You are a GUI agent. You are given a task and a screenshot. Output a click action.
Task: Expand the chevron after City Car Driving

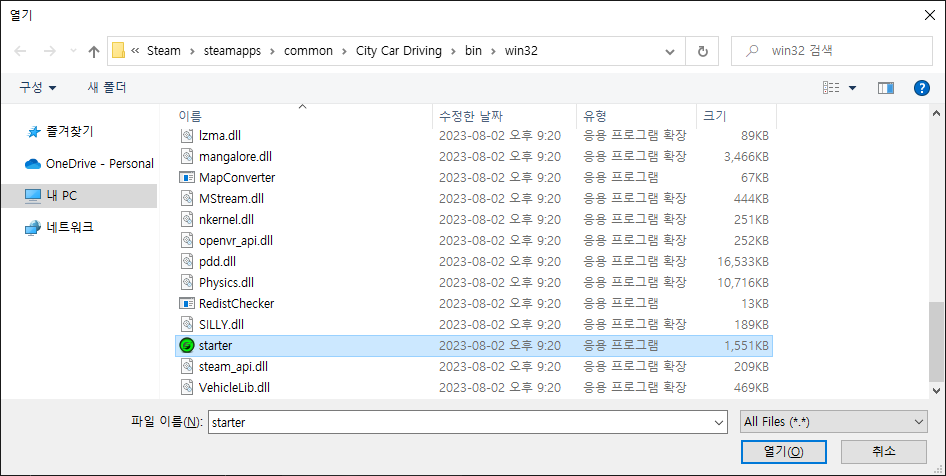[454, 51]
